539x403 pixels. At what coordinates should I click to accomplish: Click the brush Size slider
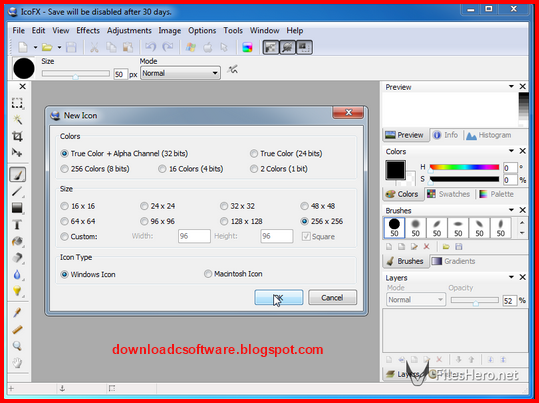(76, 74)
